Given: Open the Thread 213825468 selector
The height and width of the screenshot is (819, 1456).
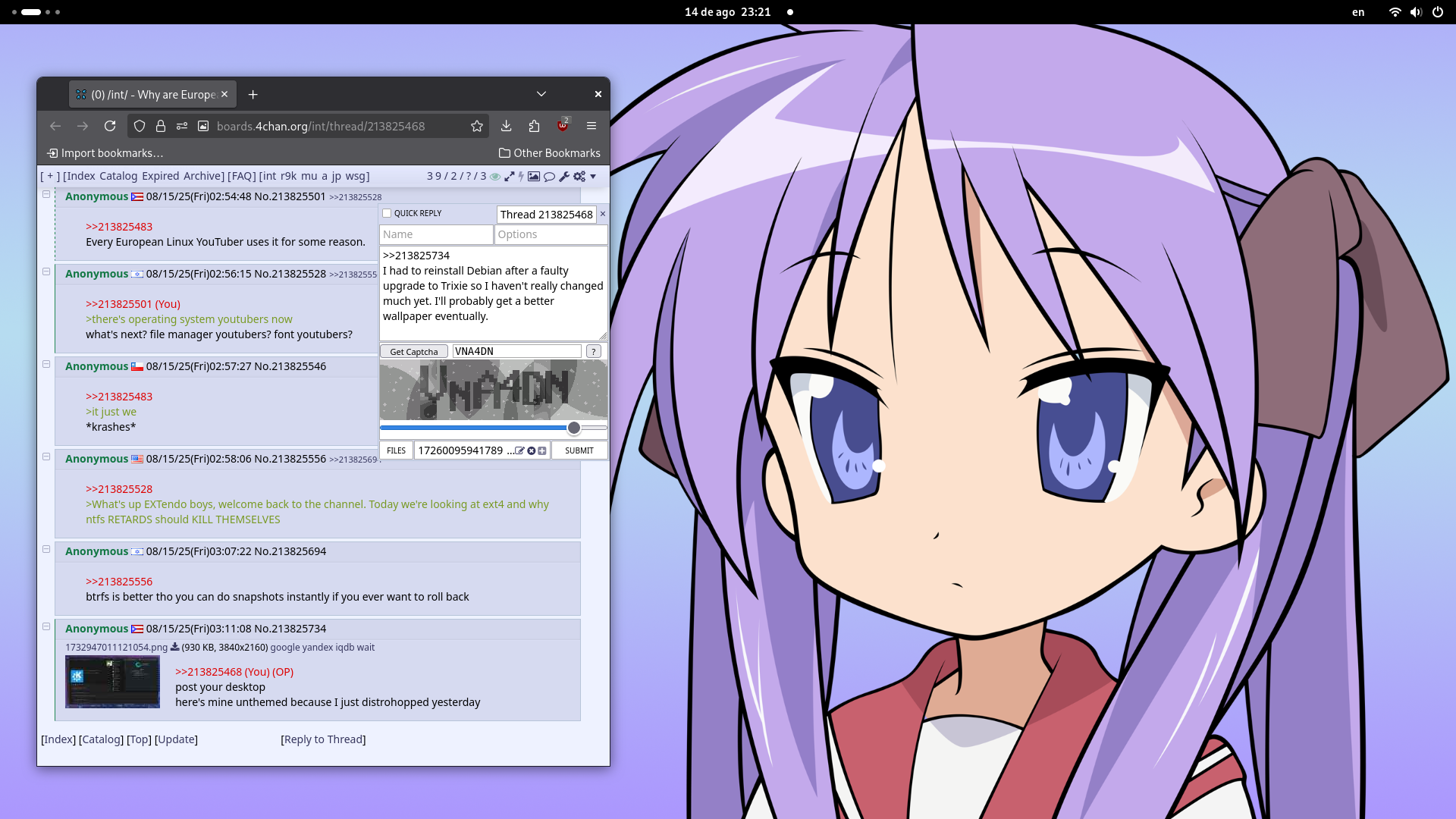Looking at the screenshot, I should pyautogui.click(x=546, y=215).
